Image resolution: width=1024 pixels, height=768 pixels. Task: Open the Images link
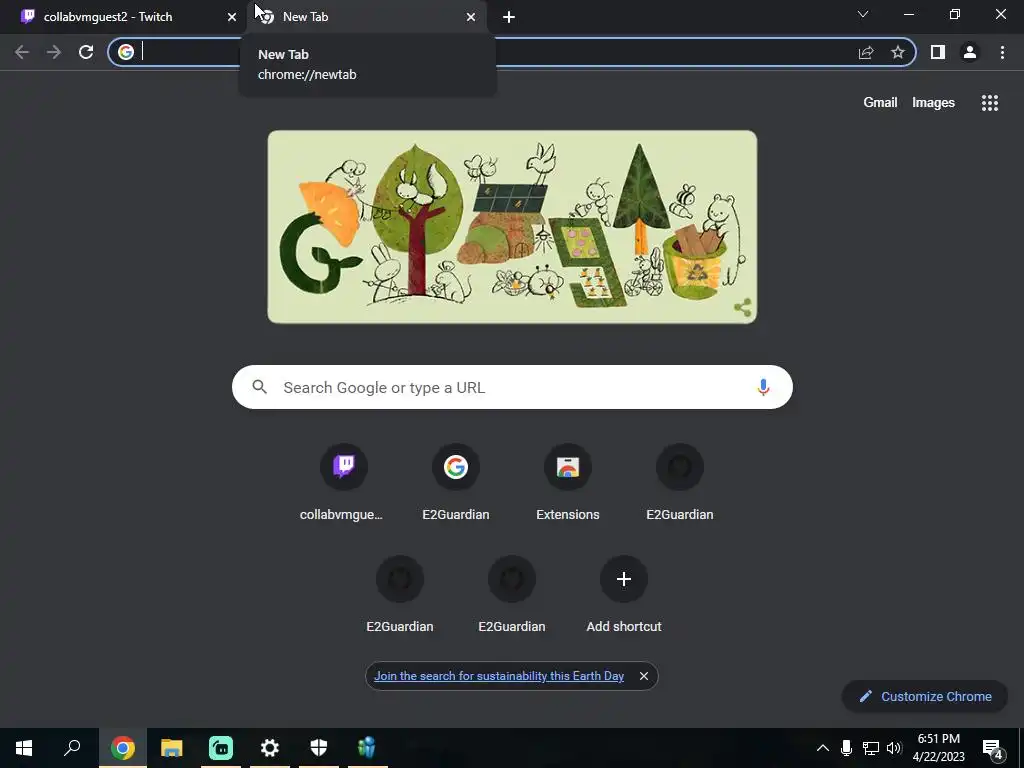click(x=933, y=103)
